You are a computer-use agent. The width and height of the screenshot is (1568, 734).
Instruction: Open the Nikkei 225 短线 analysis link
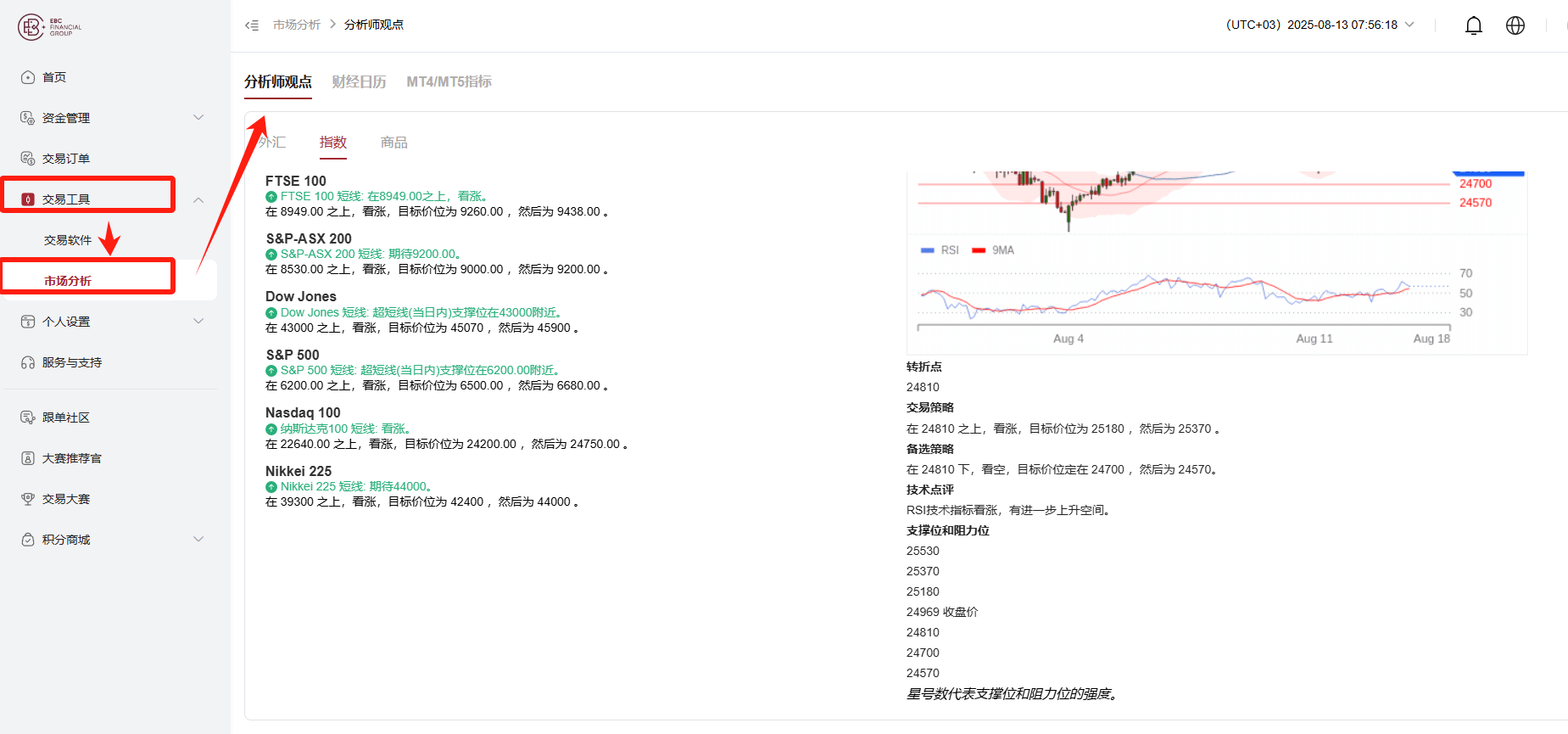359,487
